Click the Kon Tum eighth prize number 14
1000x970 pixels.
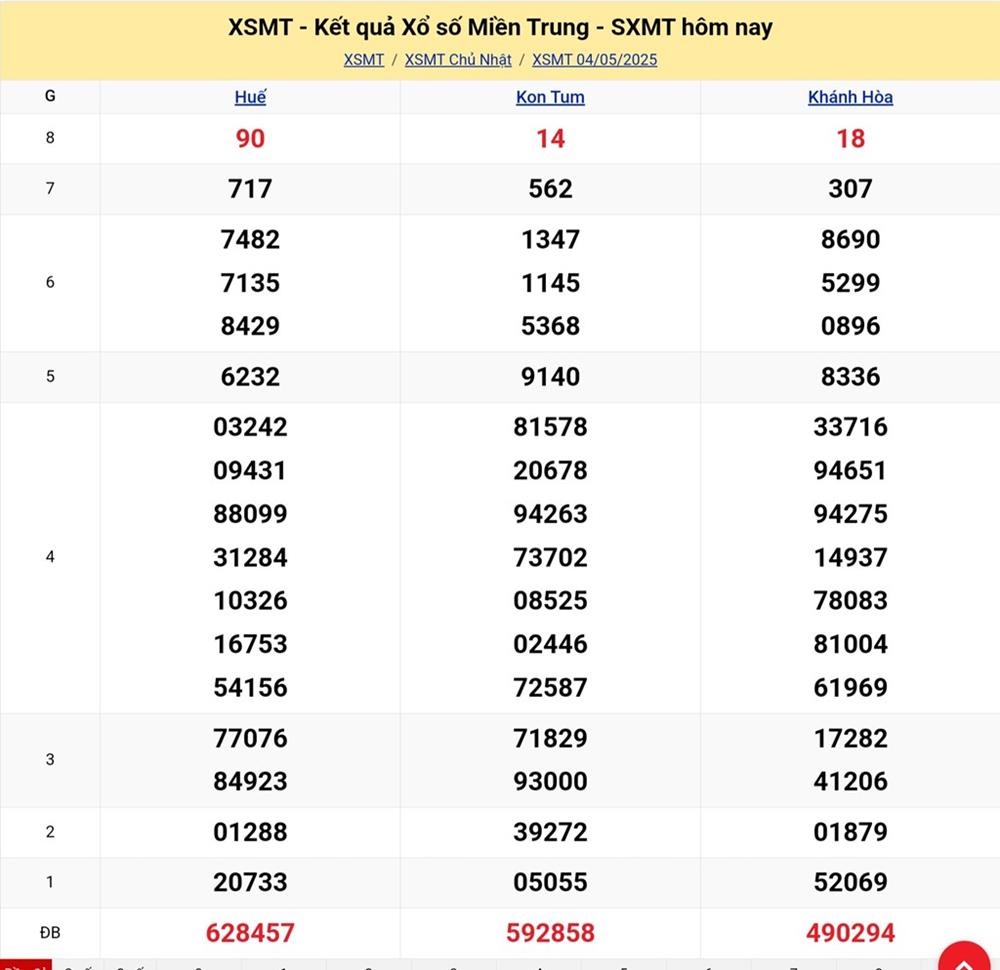point(550,138)
